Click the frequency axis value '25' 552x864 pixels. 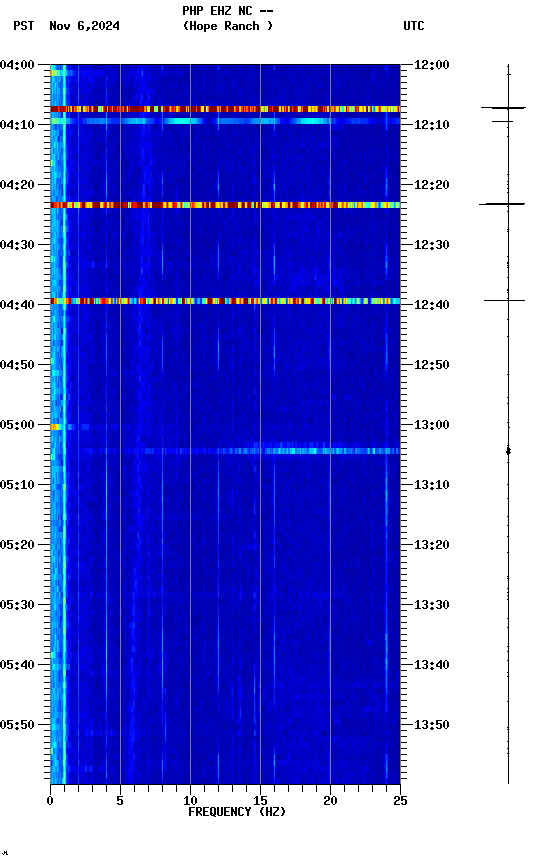click(400, 801)
